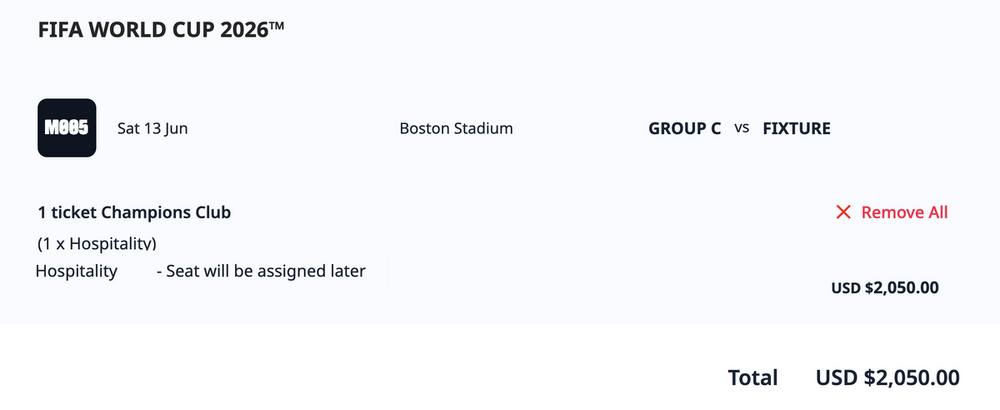Click the Boston Stadium venue name
The width and height of the screenshot is (1000, 410).
pos(456,128)
